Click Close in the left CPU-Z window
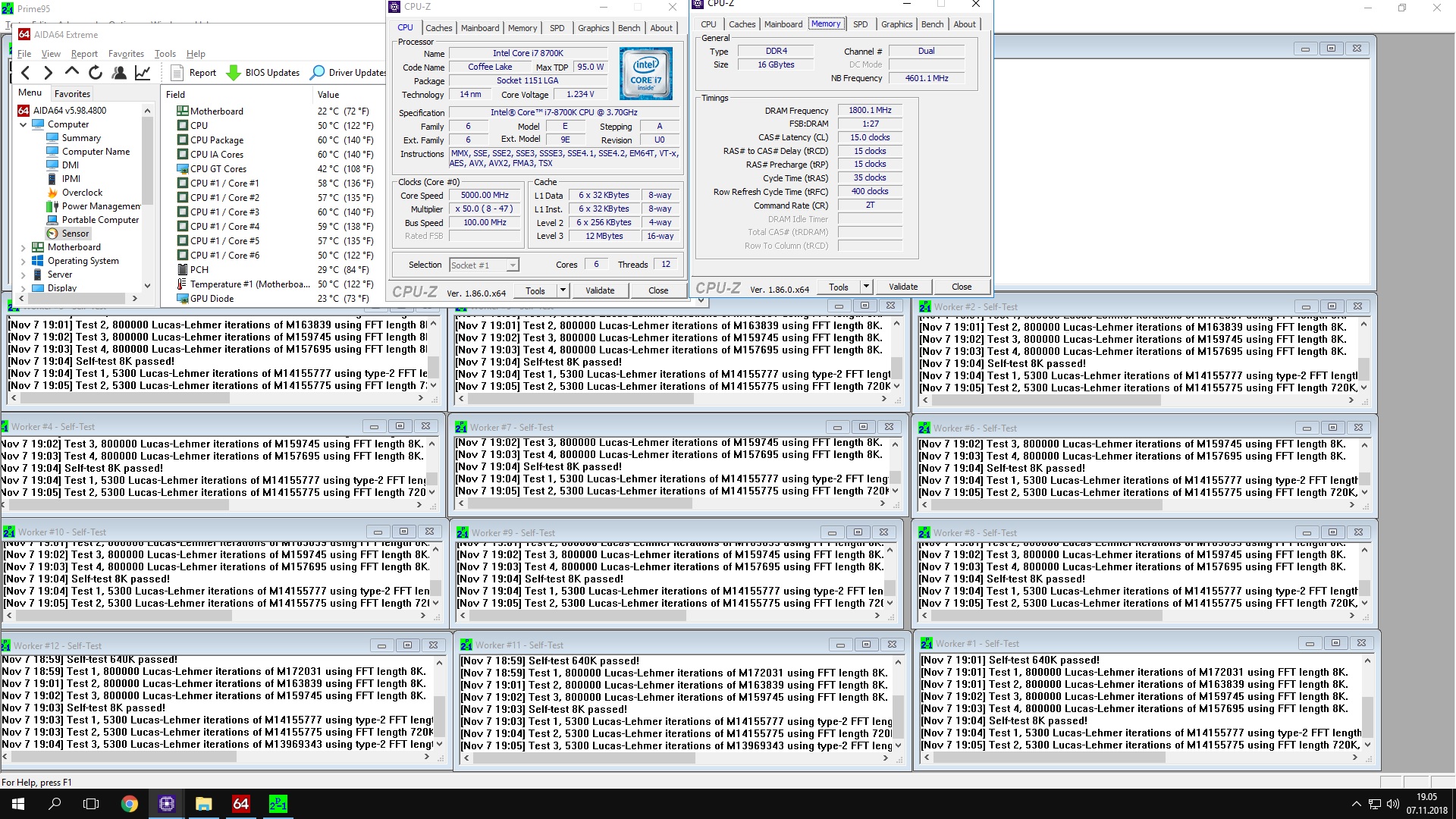This screenshot has width=1456, height=819. 657,290
